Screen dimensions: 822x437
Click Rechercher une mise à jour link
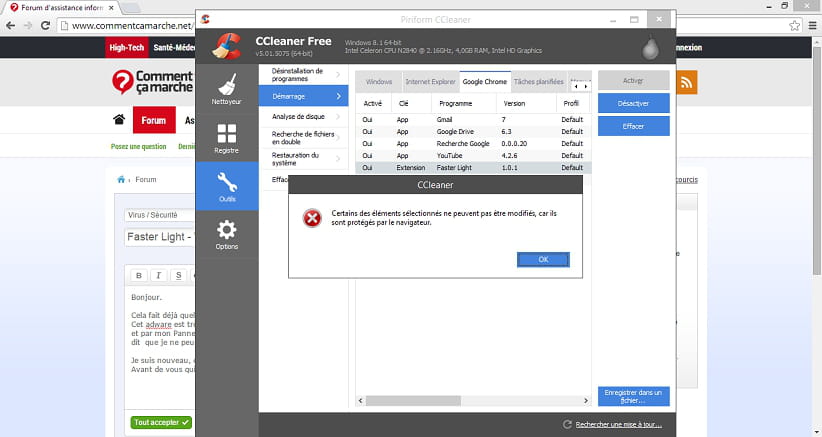click(x=619, y=424)
